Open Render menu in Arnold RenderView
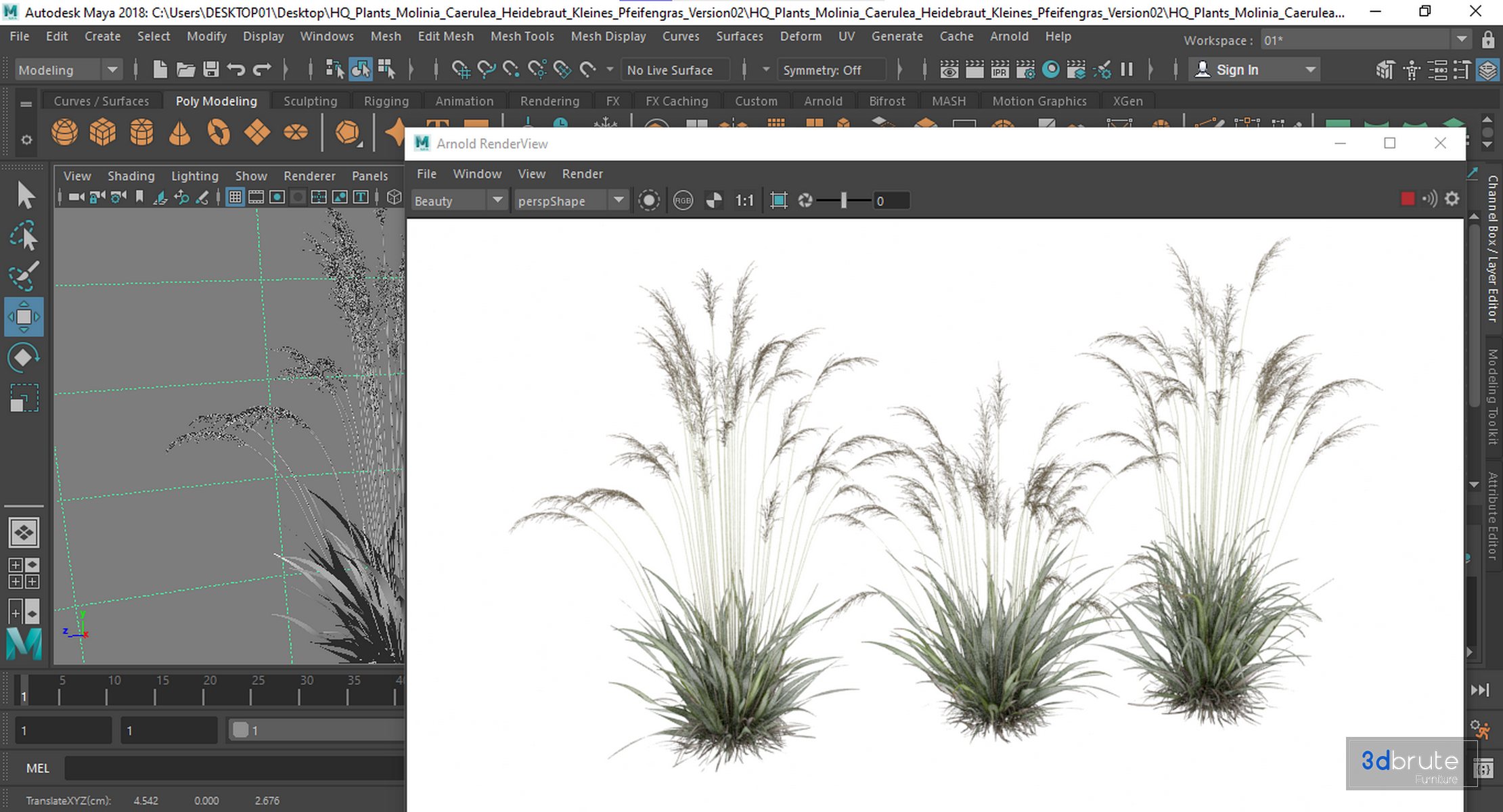The height and width of the screenshot is (812, 1503). click(x=582, y=174)
